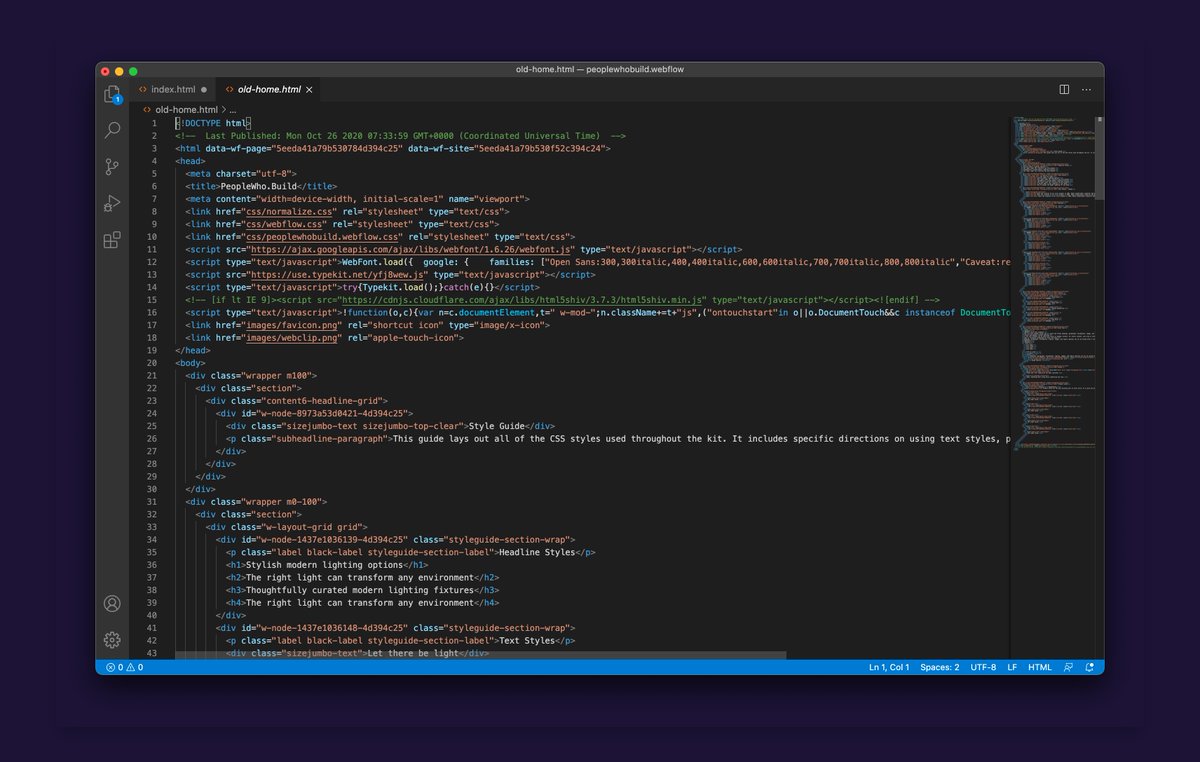The height and width of the screenshot is (762, 1200).
Task: Click line number 20 in the gutter
Action: coord(152,363)
